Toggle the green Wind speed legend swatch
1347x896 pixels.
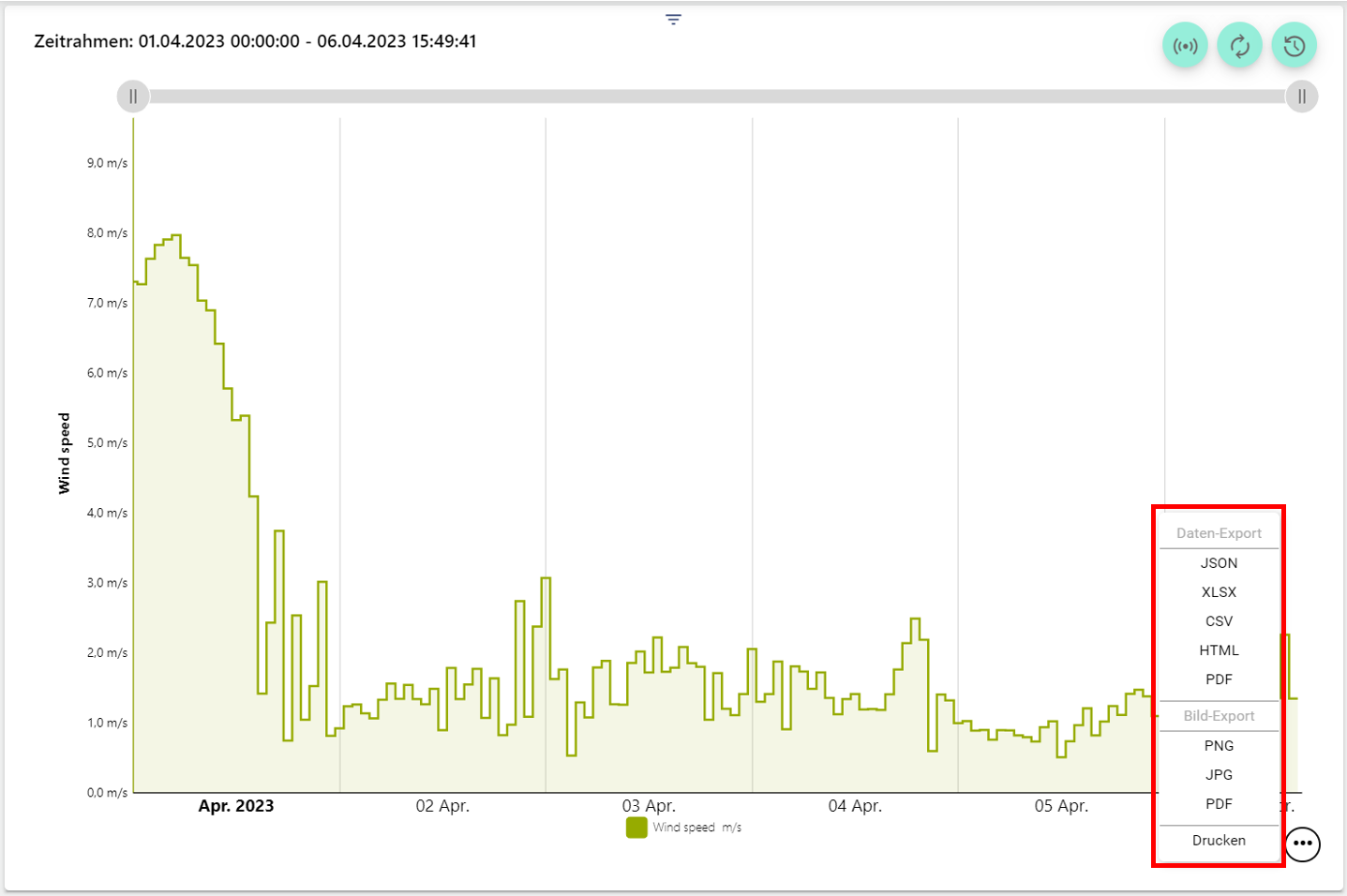[x=636, y=828]
